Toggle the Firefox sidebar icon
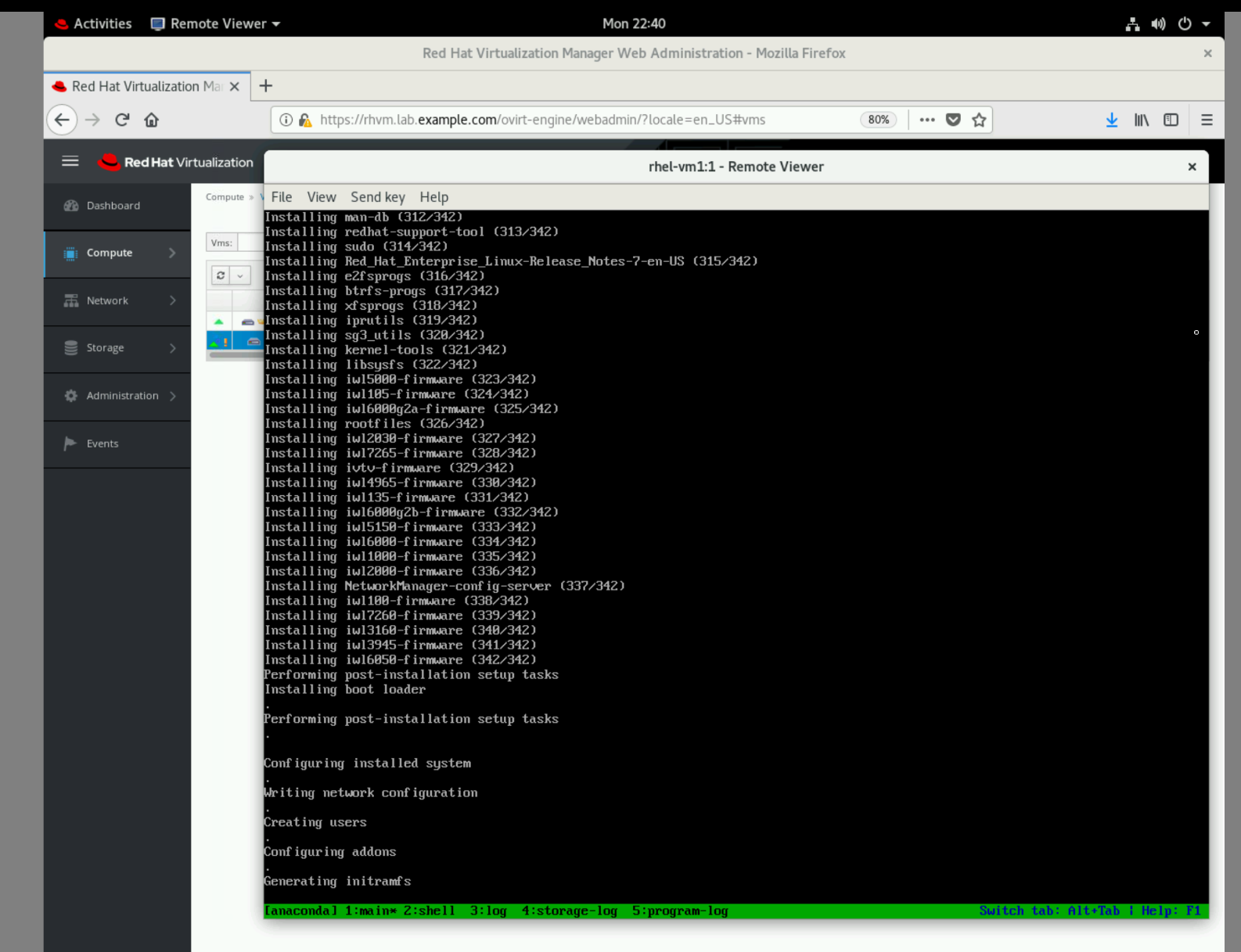 click(1171, 120)
